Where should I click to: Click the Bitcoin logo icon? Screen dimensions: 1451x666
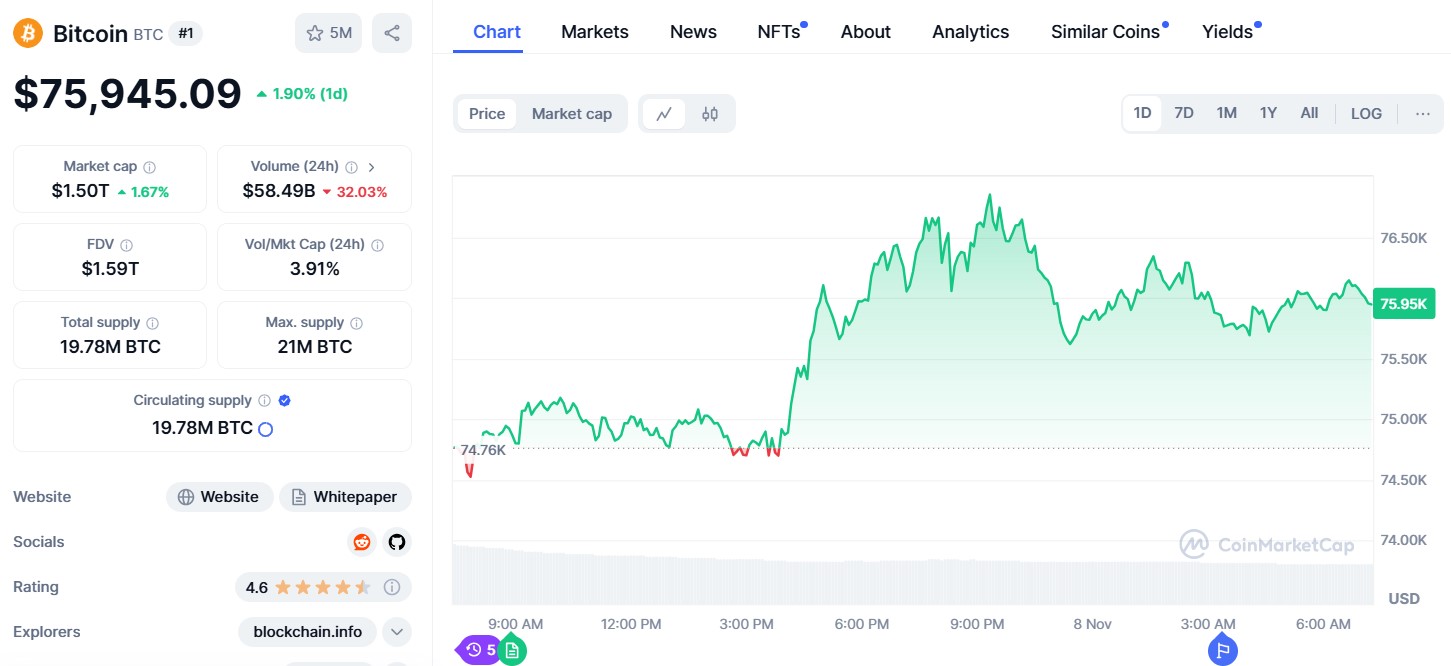pyautogui.click(x=28, y=33)
